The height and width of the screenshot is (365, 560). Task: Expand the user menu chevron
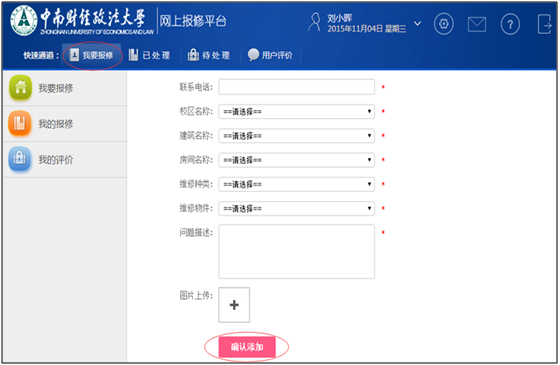[x=417, y=24]
